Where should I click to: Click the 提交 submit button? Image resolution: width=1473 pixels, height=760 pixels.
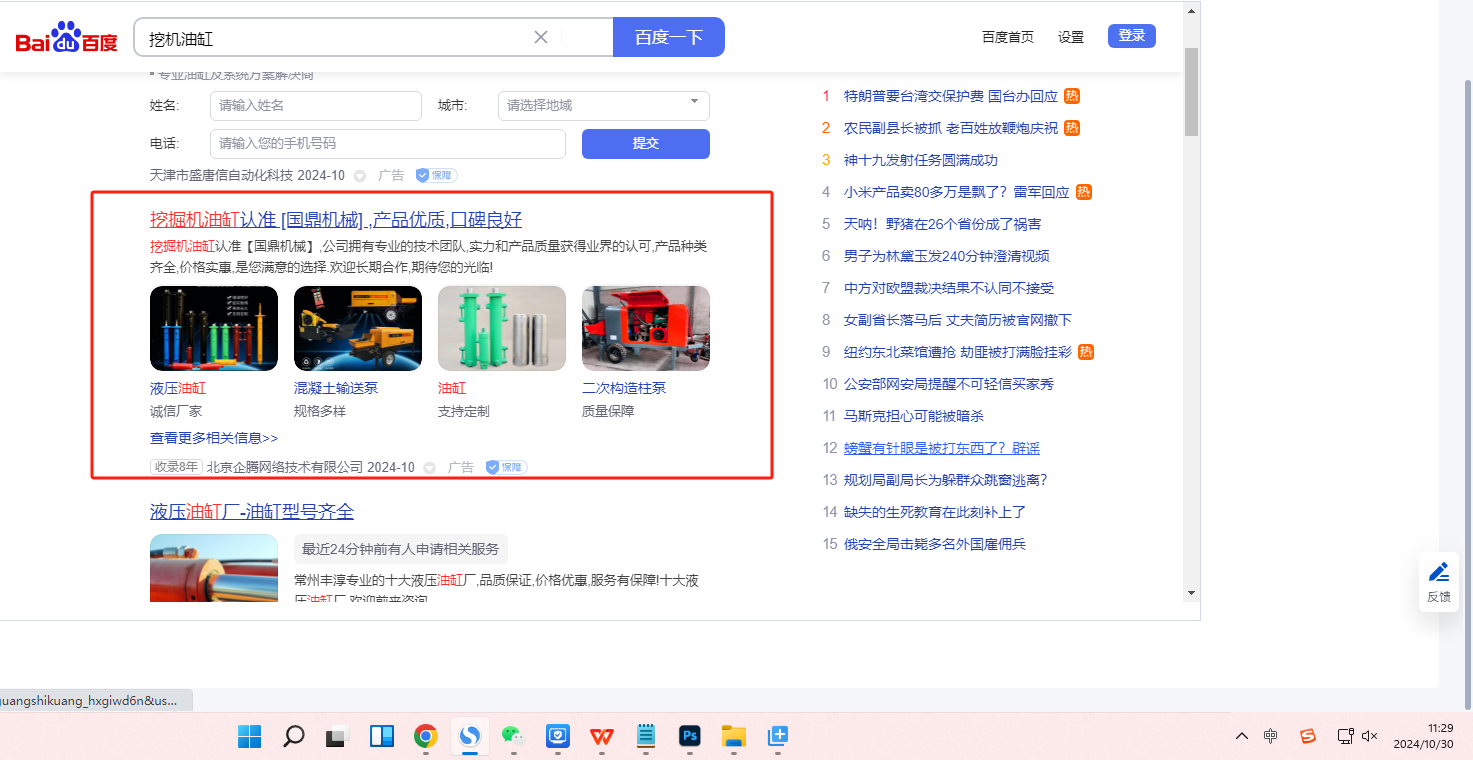[x=646, y=144]
